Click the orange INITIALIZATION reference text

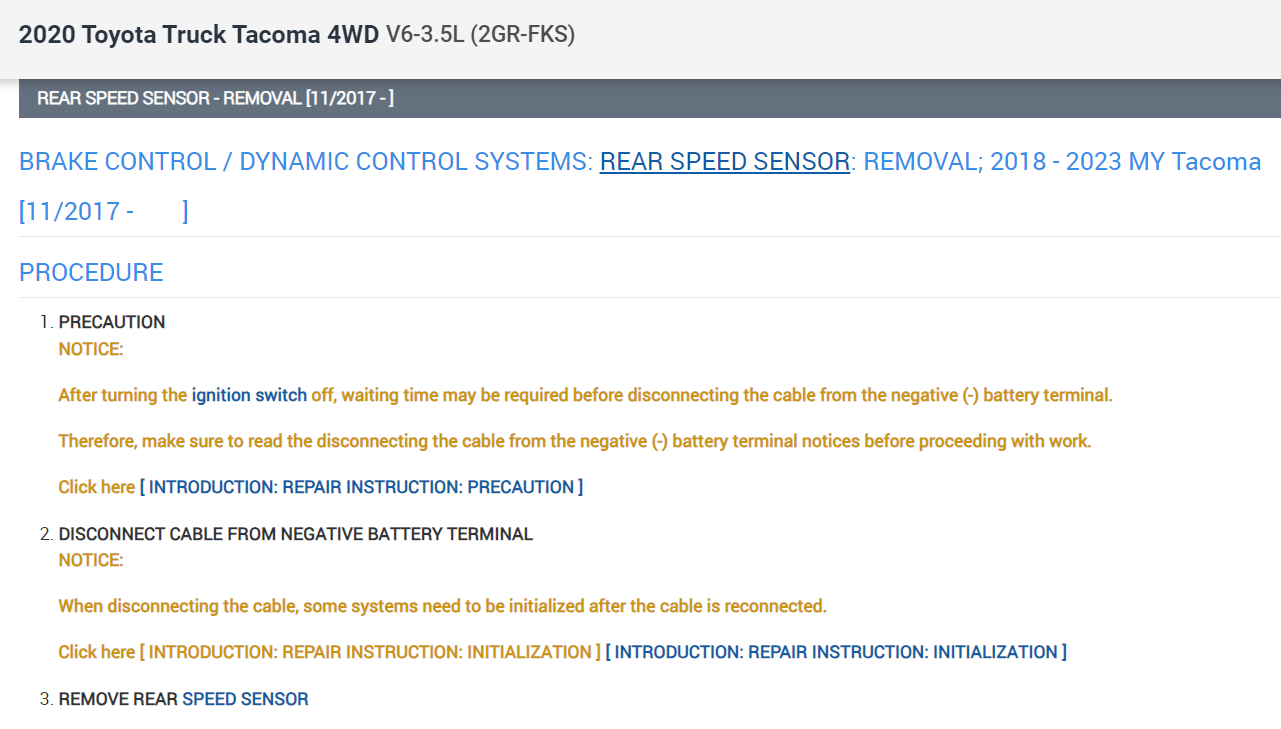click(x=370, y=652)
